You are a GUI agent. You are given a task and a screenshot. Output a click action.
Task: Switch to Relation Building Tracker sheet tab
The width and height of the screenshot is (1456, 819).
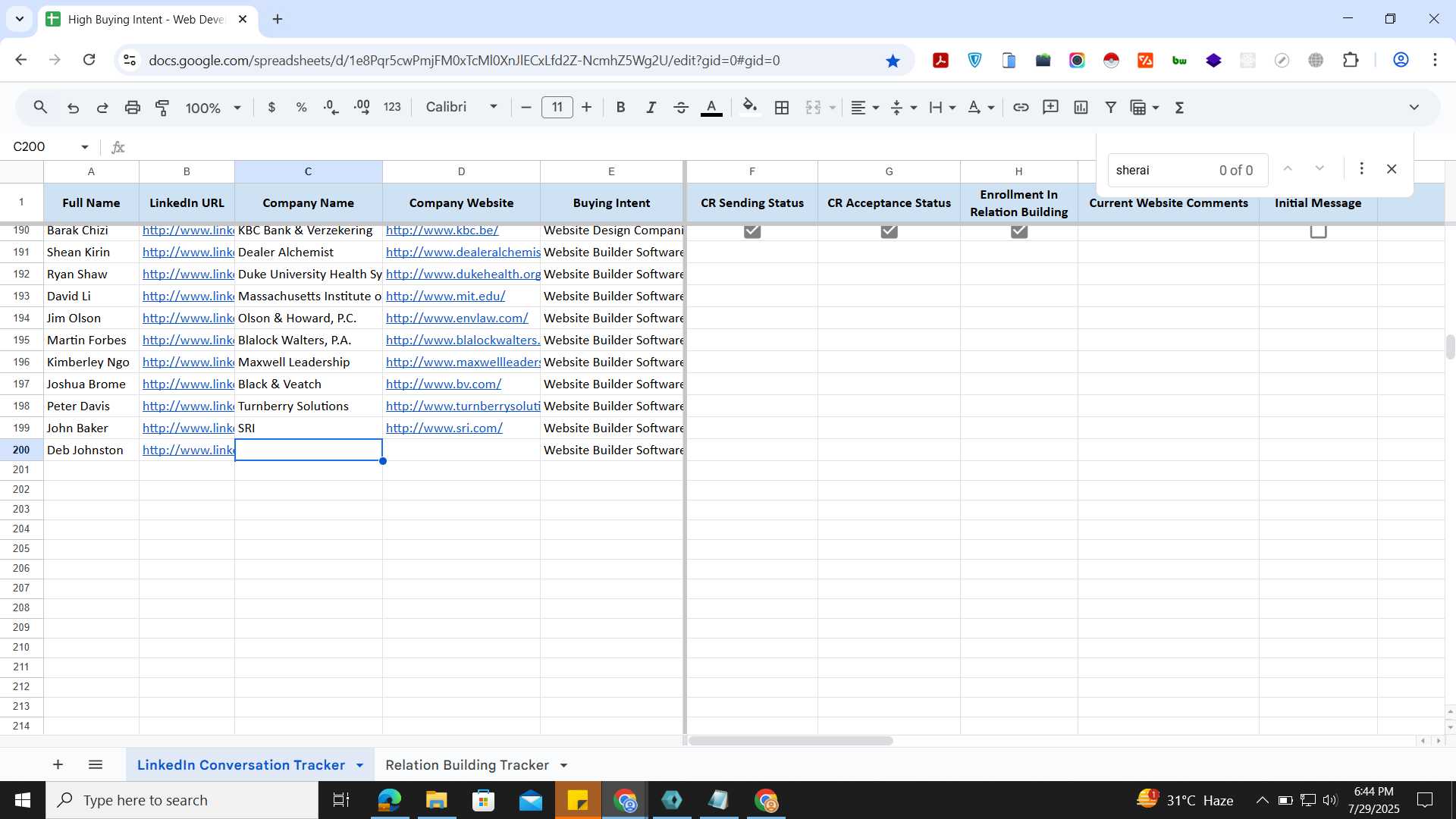click(466, 765)
